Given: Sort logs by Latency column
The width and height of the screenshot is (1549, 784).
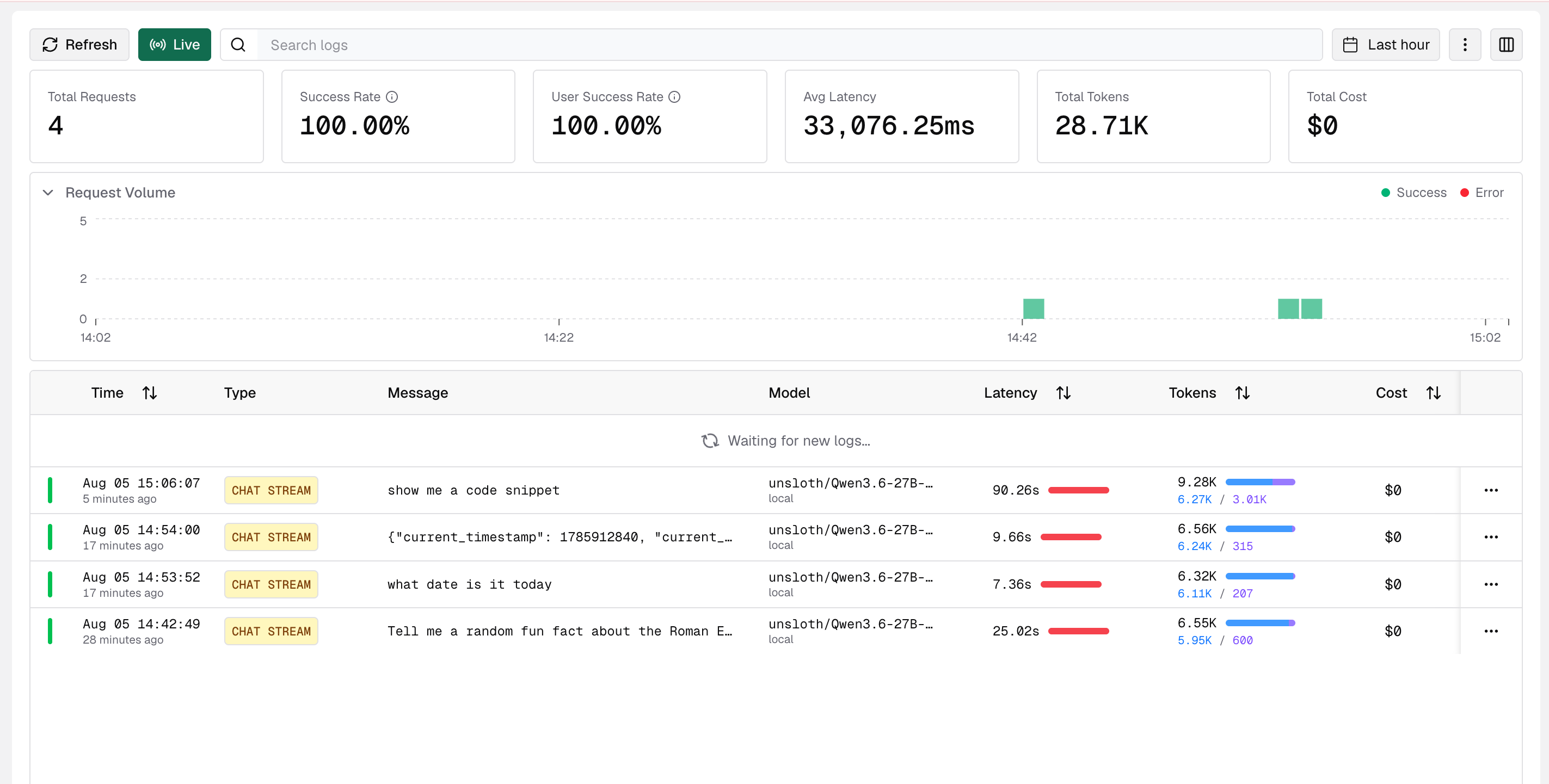Looking at the screenshot, I should tap(1063, 393).
